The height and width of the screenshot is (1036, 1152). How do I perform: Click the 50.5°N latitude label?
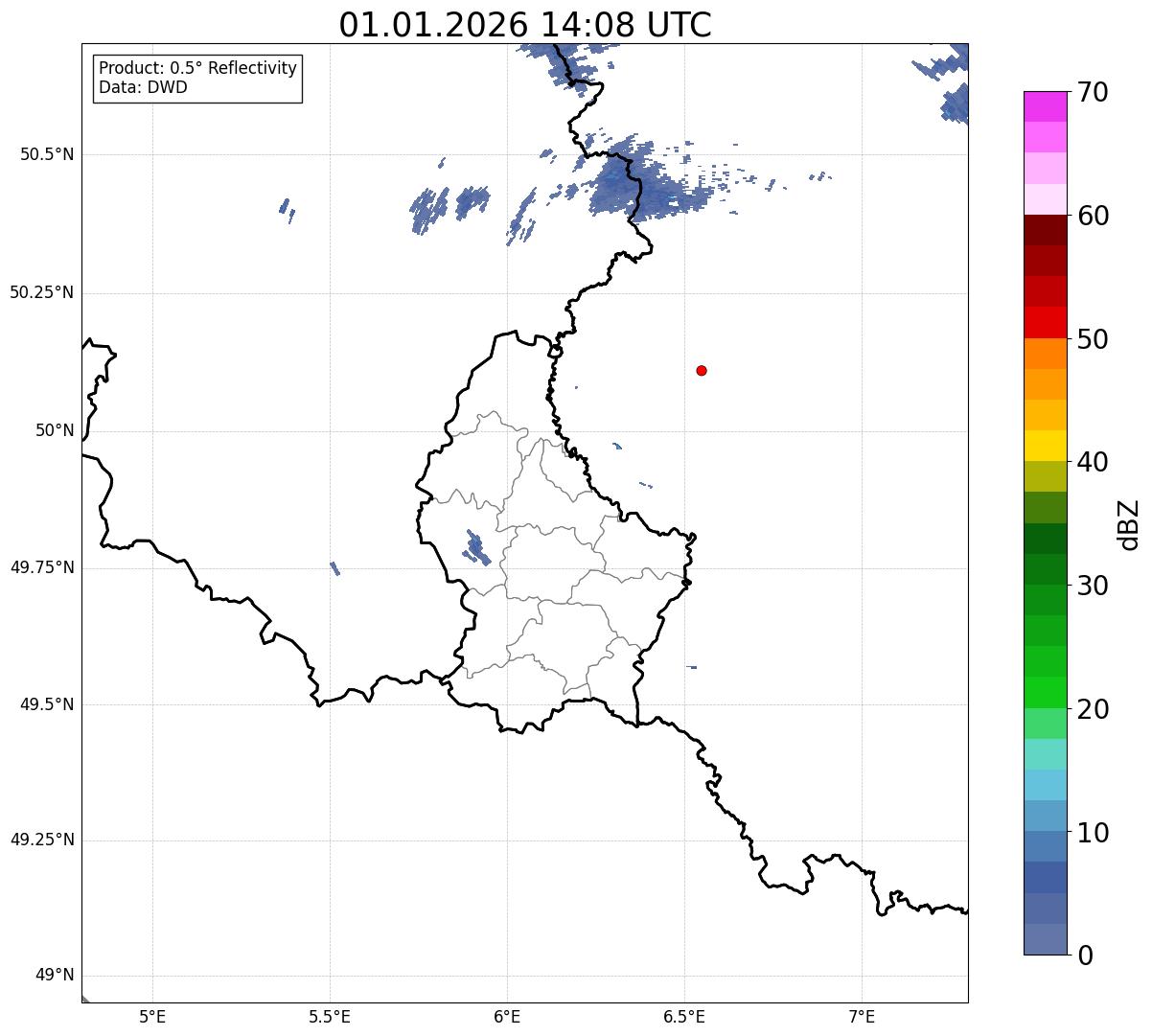tap(47, 155)
